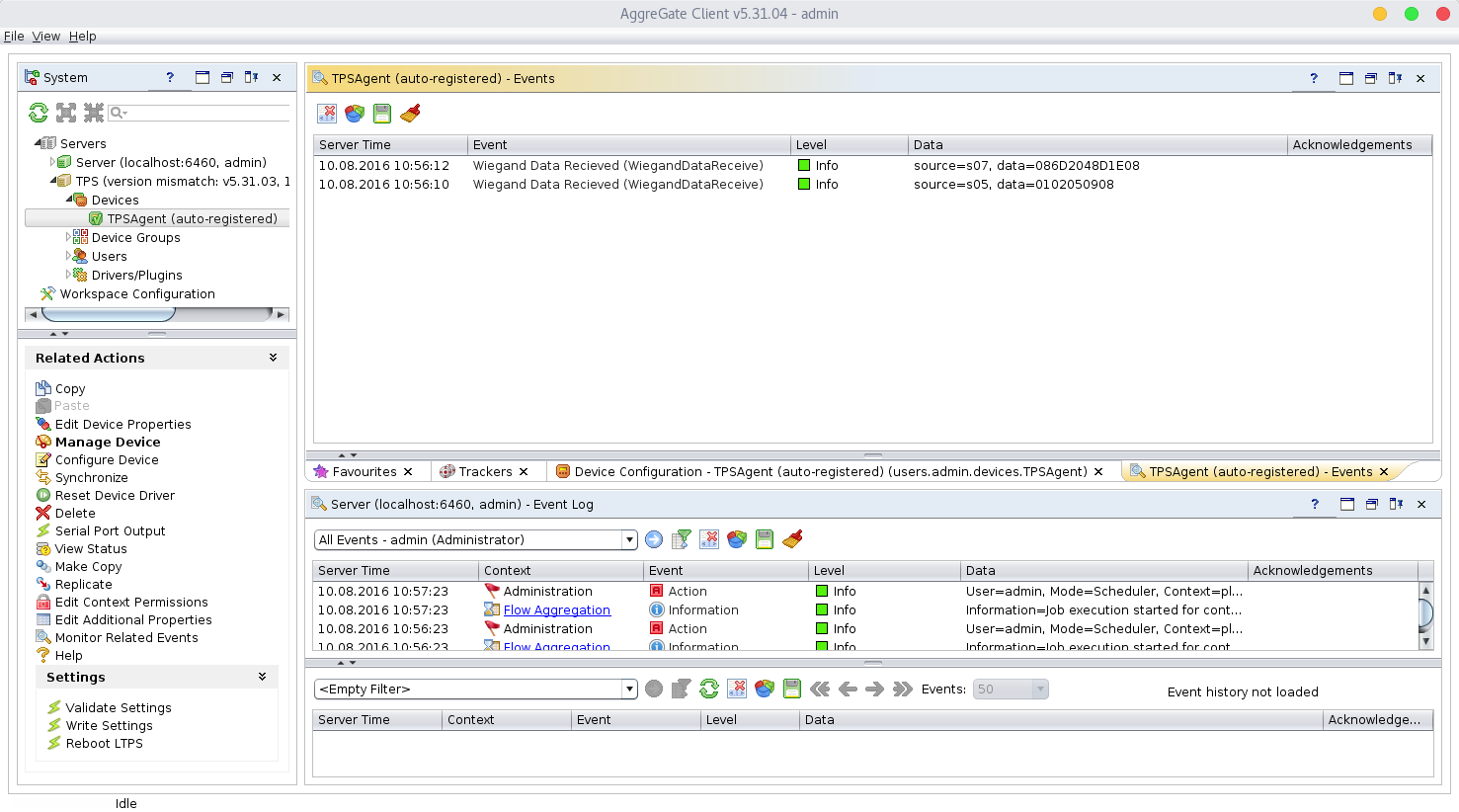1459x812 pixels.
Task: Click the refresh icon in System panel toolbar
Action: tap(39, 113)
